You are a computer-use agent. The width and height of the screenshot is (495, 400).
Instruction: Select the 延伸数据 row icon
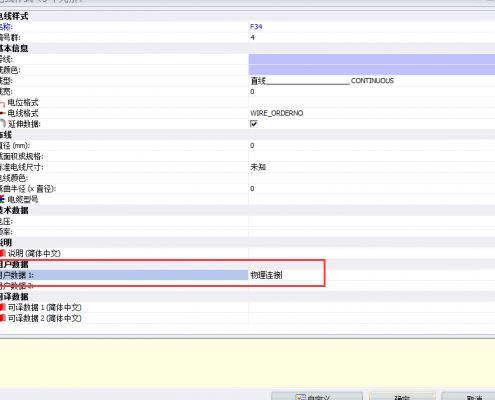click(x=3, y=124)
